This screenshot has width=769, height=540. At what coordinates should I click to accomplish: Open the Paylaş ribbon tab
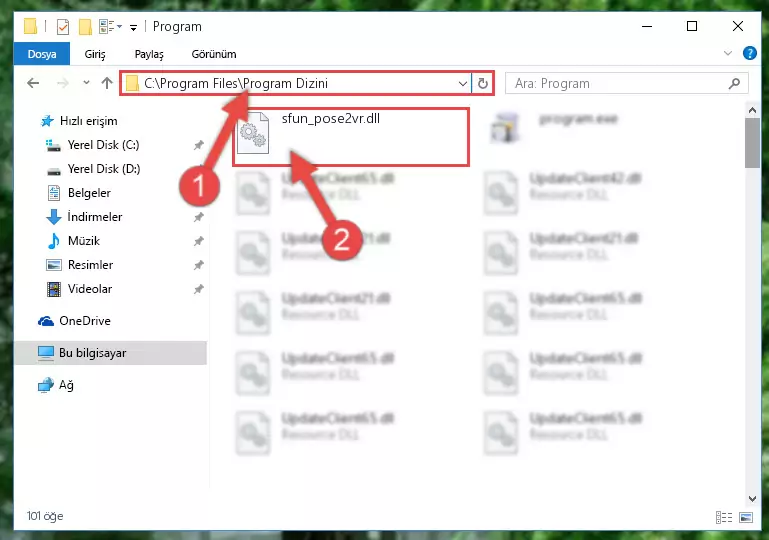(149, 54)
